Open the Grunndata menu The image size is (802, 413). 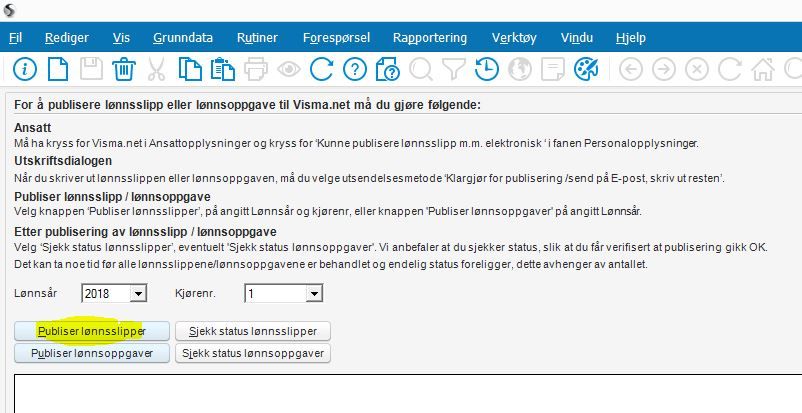coord(183,38)
